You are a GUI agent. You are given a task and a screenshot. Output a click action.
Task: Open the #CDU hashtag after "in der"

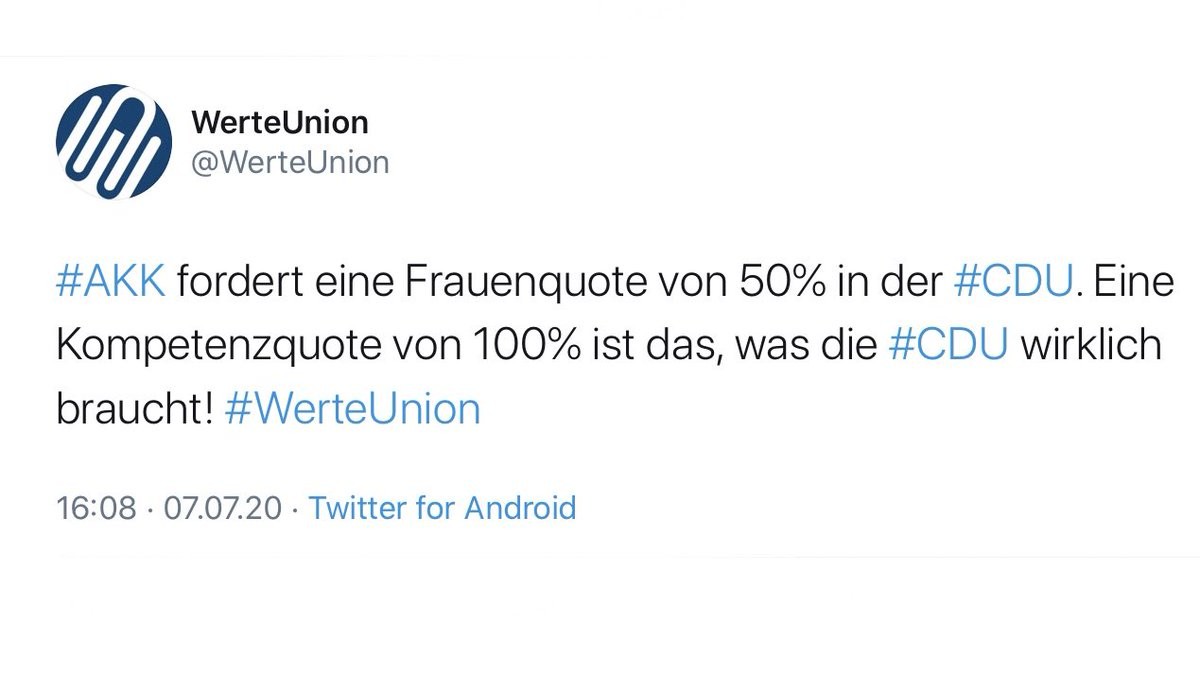[x=1011, y=283]
